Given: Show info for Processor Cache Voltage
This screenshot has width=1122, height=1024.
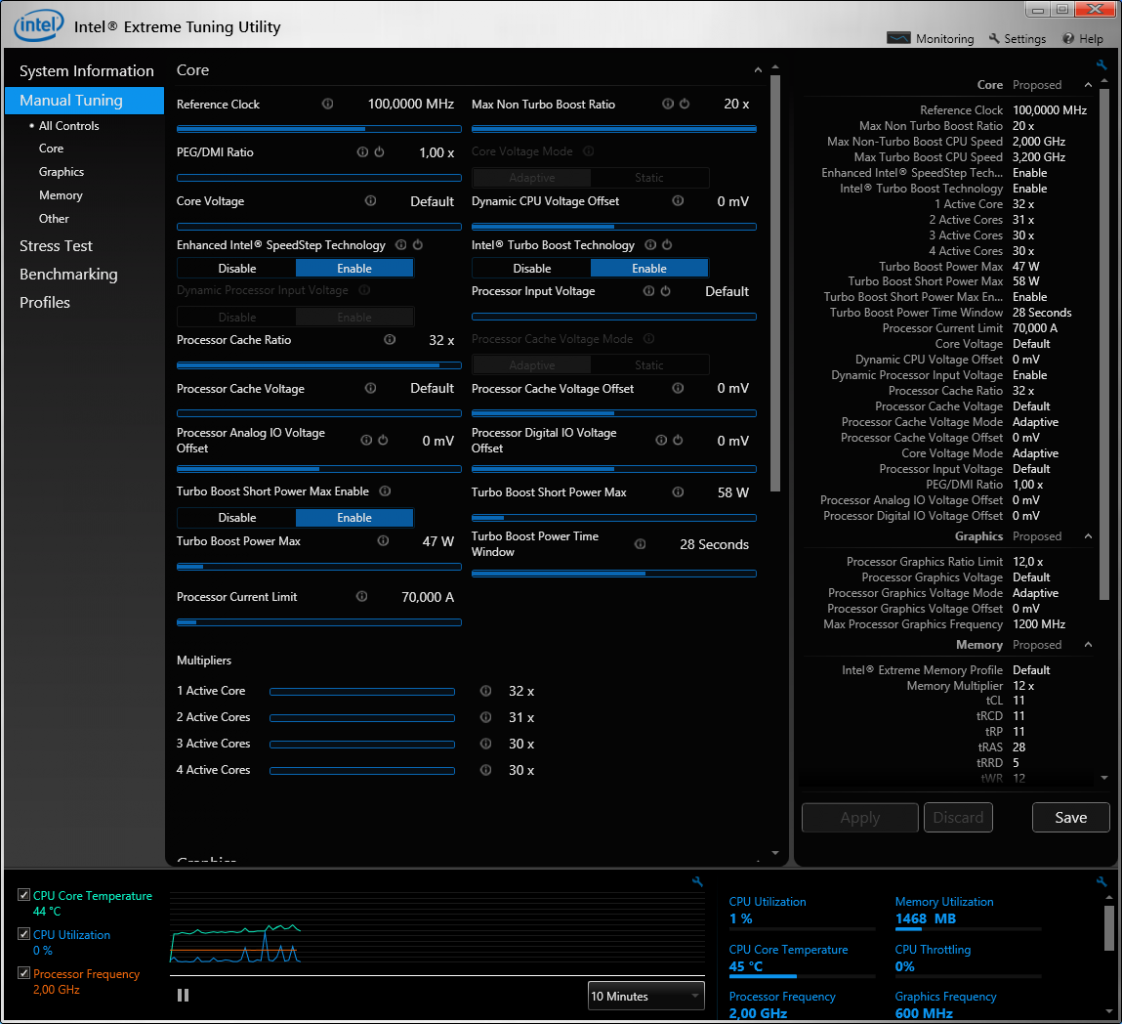Looking at the screenshot, I should click(370, 389).
